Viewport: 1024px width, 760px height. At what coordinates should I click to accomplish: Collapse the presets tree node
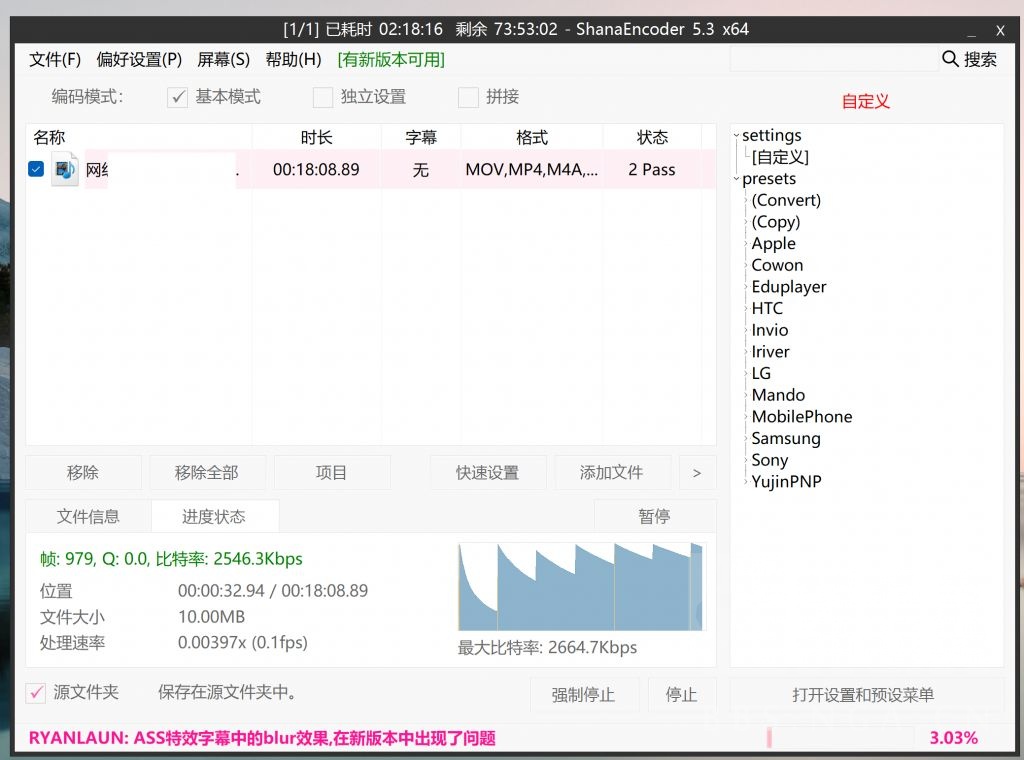[735, 178]
